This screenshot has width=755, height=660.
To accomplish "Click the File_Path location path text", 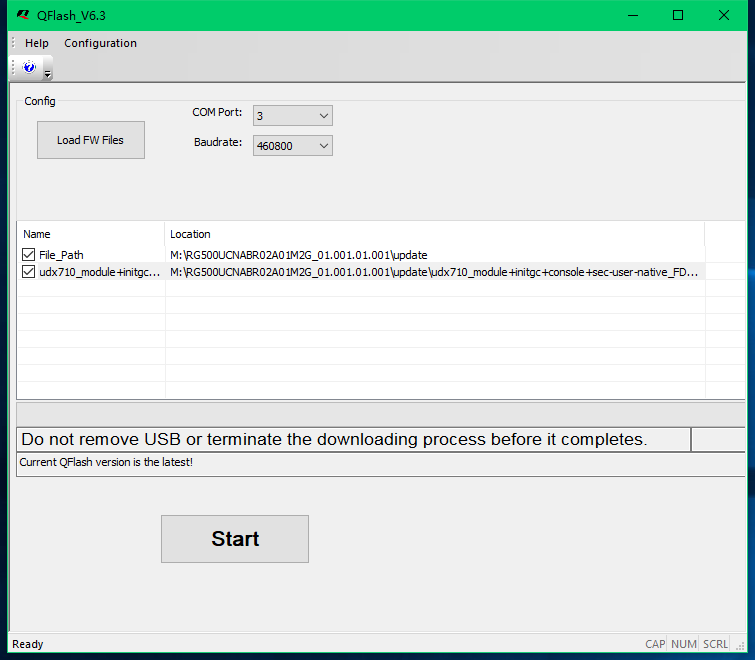I will pyautogui.click(x=299, y=255).
